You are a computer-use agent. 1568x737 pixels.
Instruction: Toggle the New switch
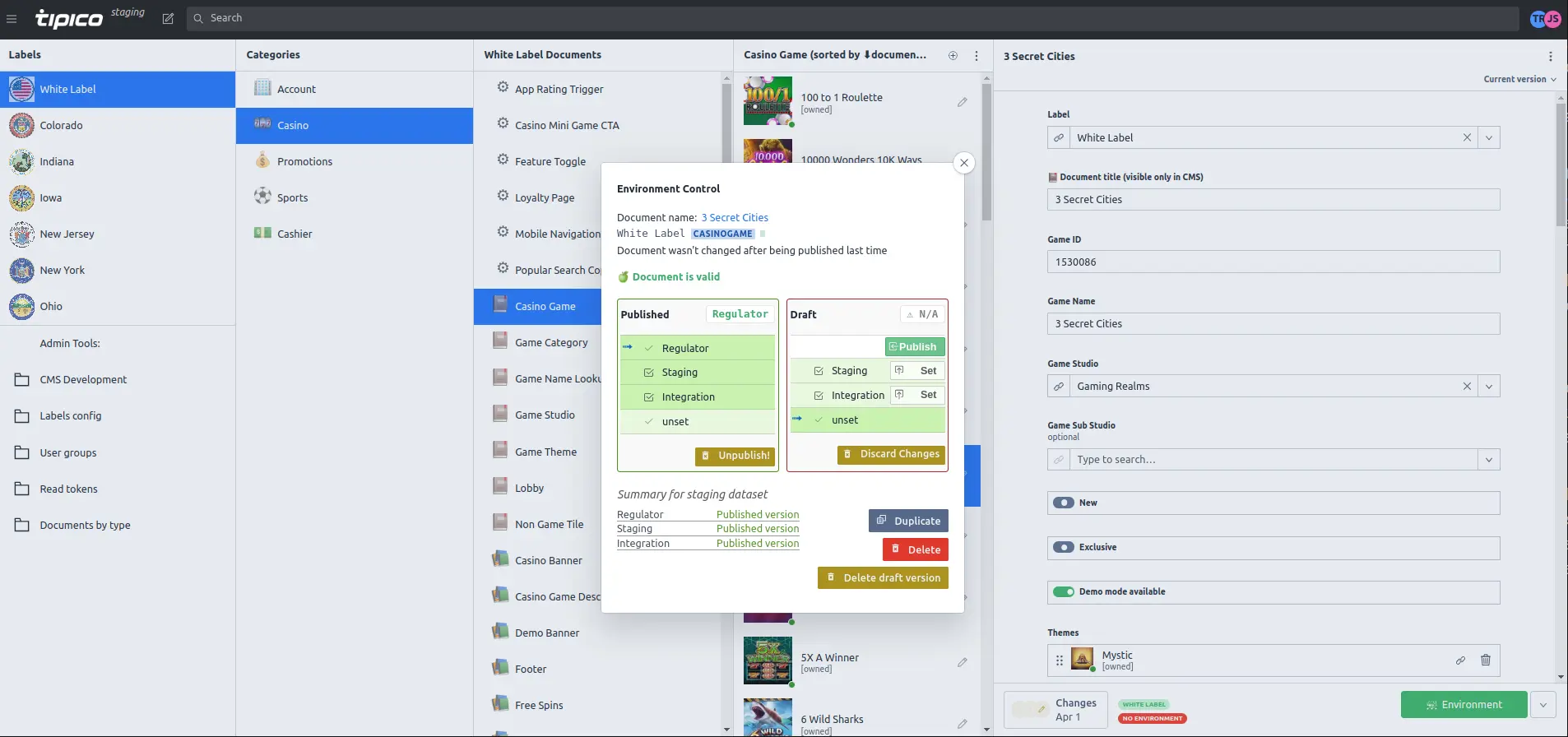(1064, 503)
